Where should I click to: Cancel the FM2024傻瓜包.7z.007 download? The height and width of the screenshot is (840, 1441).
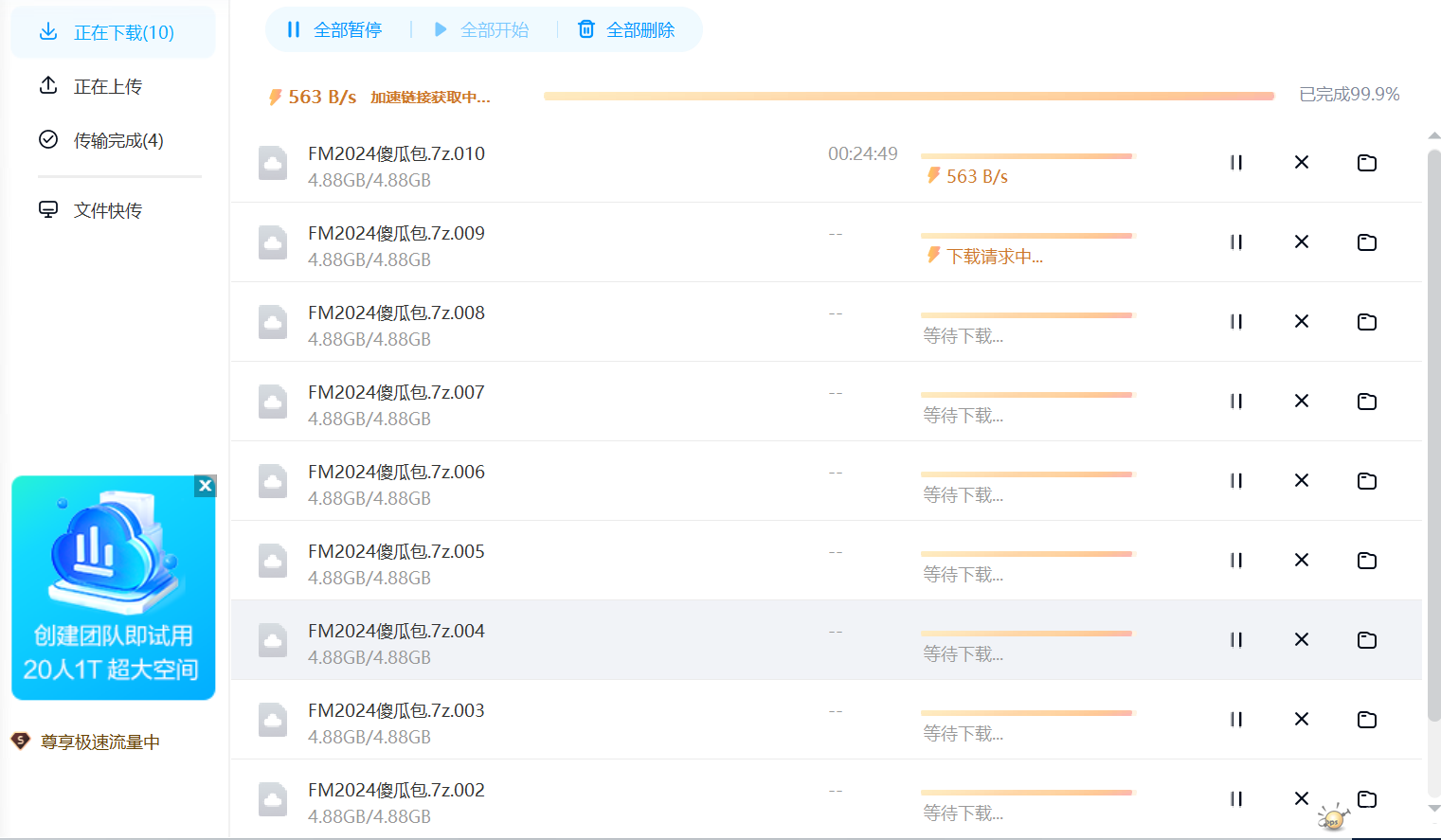tap(1301, 402)
